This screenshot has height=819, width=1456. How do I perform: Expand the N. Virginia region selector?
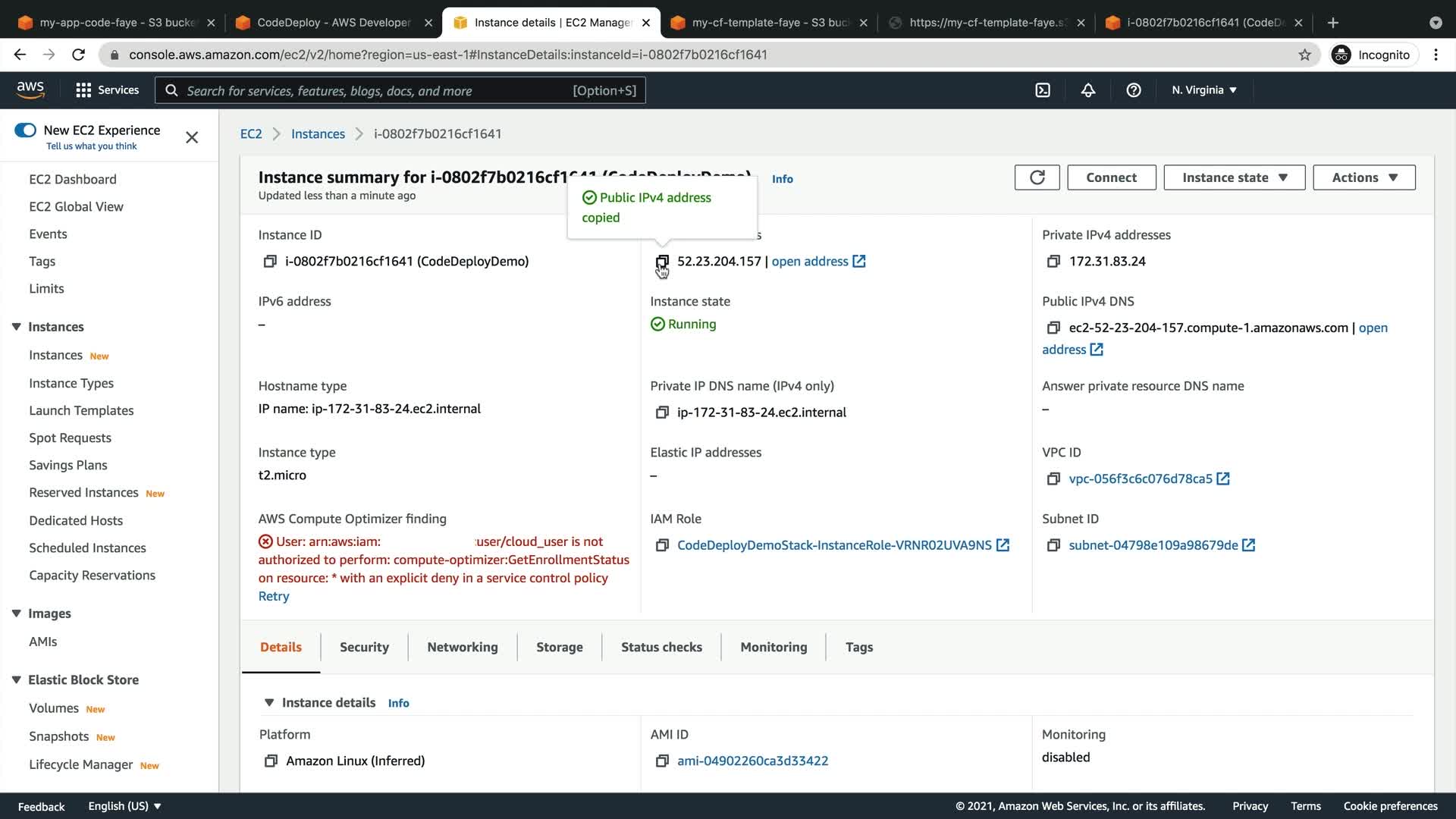1203,90
